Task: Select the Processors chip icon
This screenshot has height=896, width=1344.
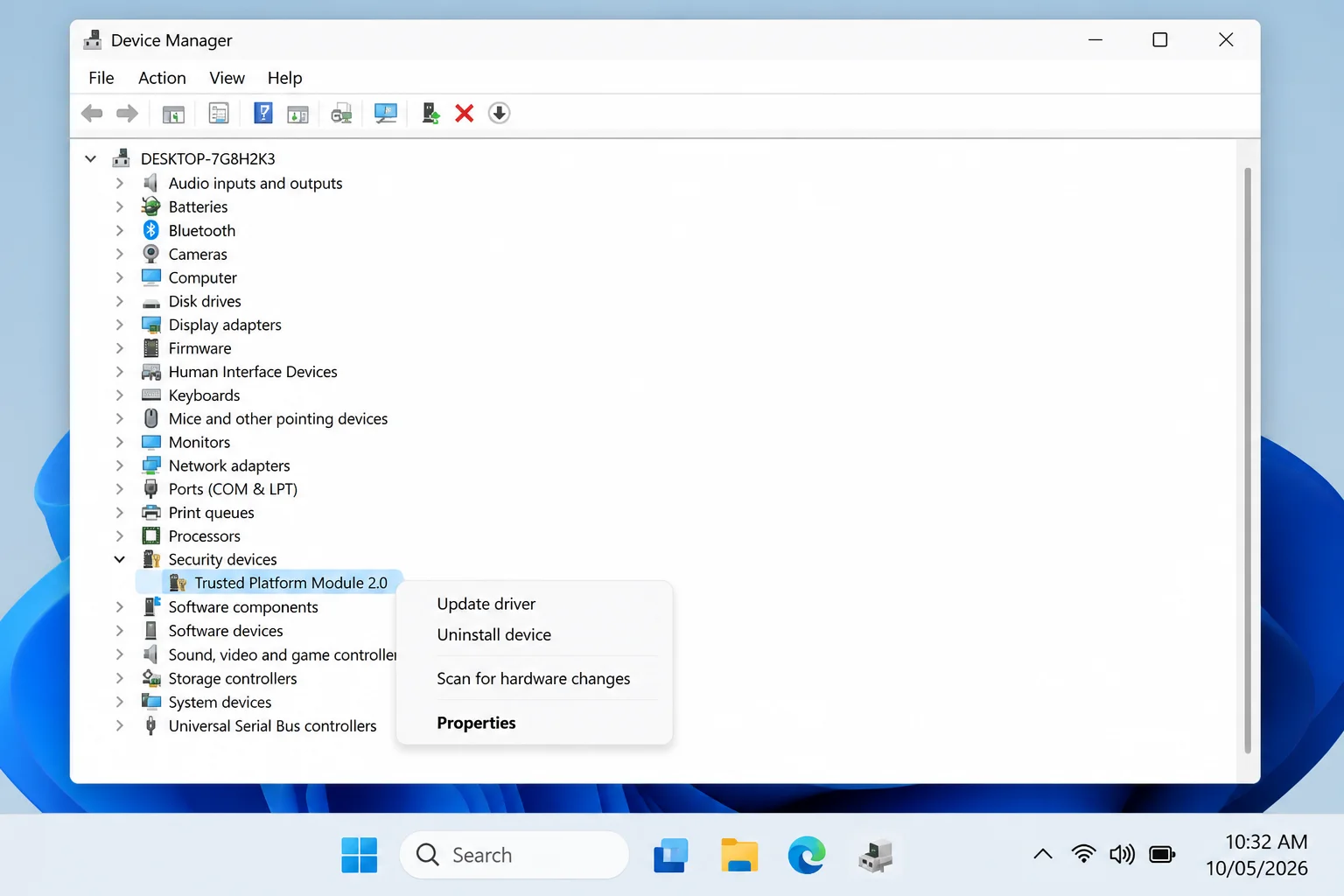Action: tap(151, 535)
